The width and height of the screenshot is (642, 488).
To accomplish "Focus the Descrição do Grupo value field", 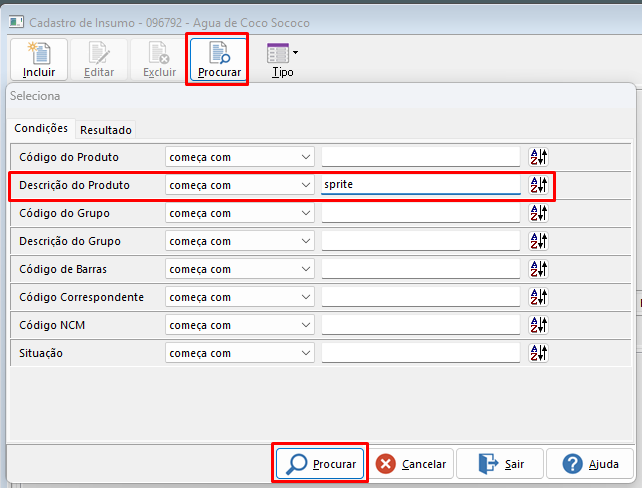I will (421, 241).
